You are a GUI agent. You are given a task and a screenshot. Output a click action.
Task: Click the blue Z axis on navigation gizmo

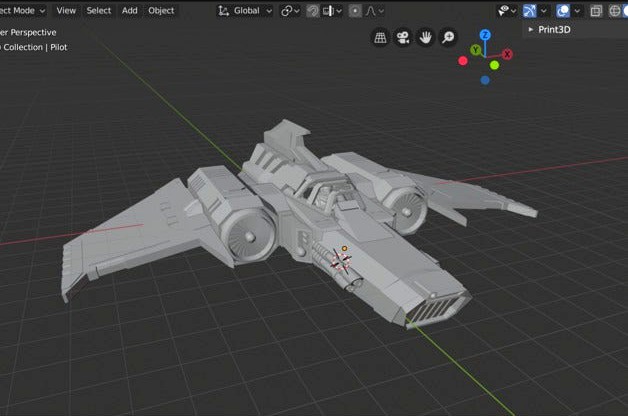[485, 35]
